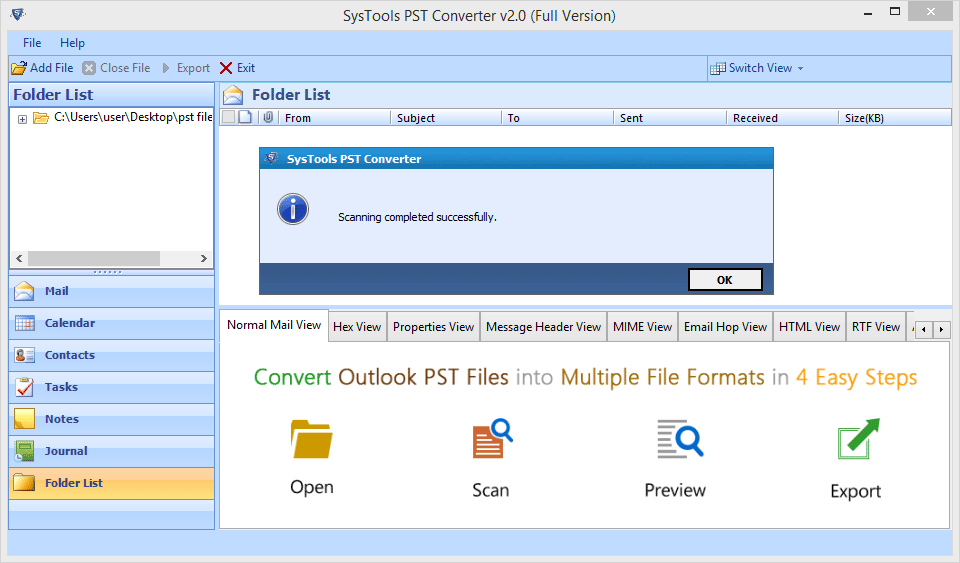
Task: Switch to the Email Hop View tab
Action: point(725,327)
